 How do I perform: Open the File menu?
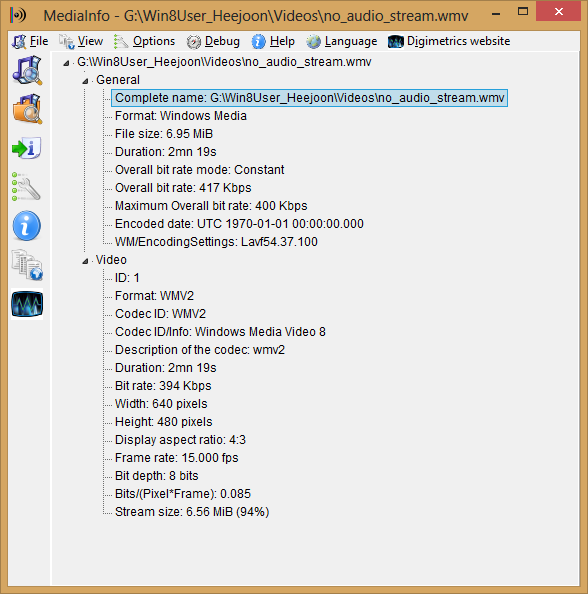point(39,41)
